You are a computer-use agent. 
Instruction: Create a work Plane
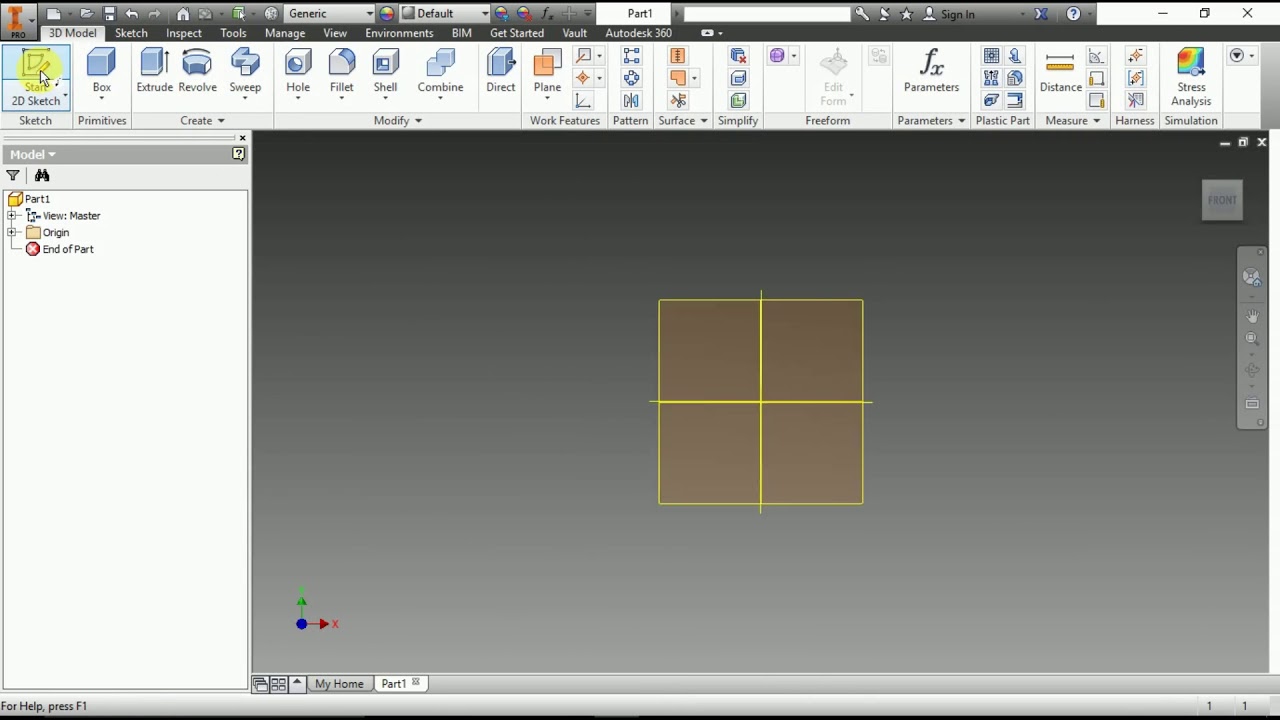click(x=547, y=73)
